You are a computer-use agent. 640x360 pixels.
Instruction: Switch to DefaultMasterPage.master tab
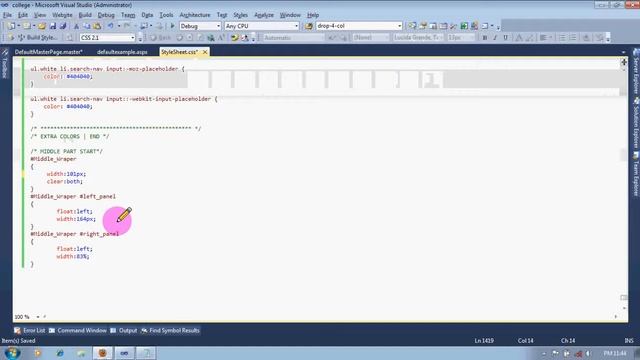(x=49, y=52)
